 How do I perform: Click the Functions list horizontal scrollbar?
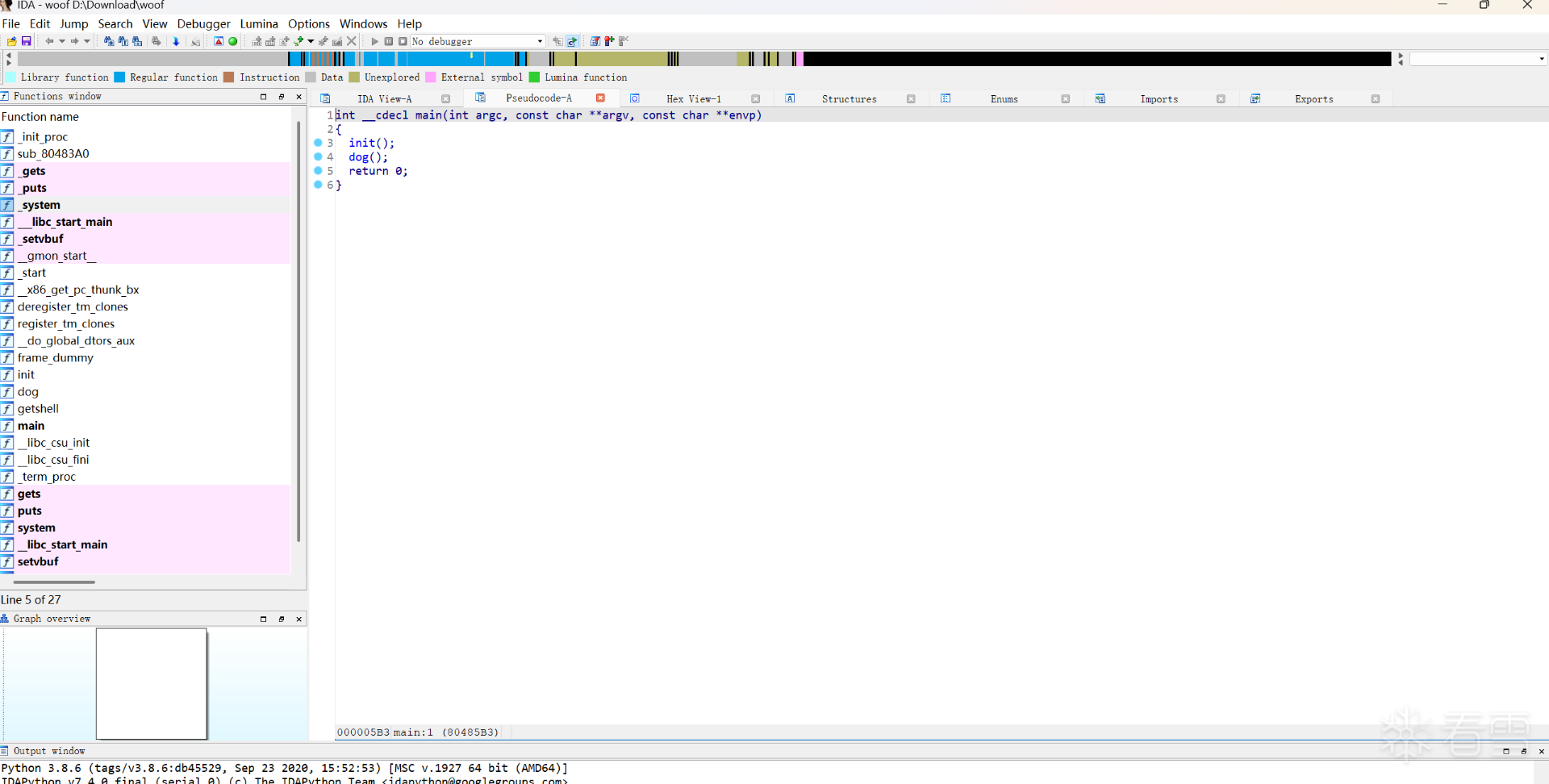coord(55,582)
